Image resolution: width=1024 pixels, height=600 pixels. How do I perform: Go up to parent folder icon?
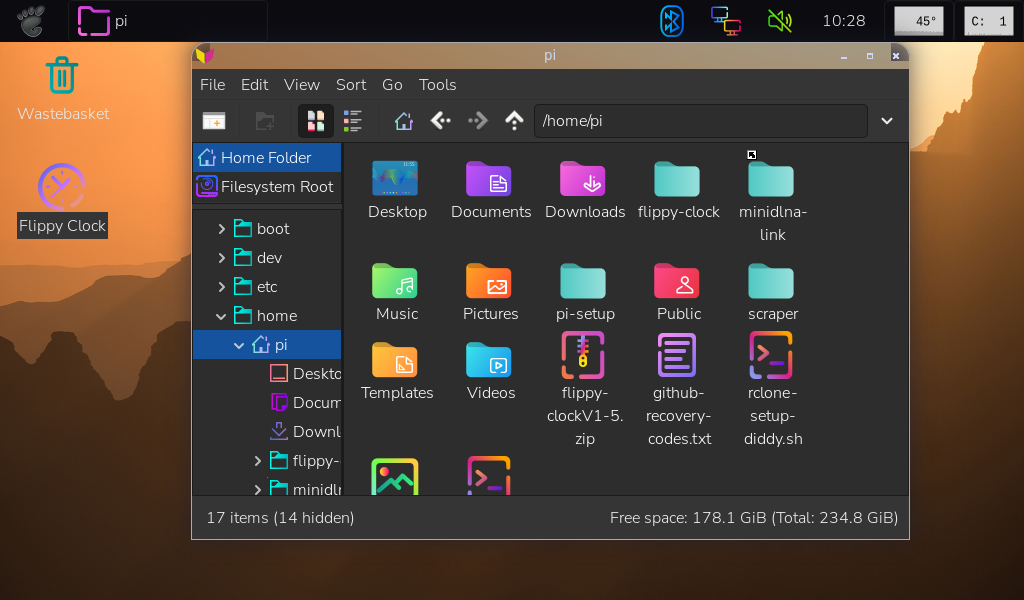point(515,121)
